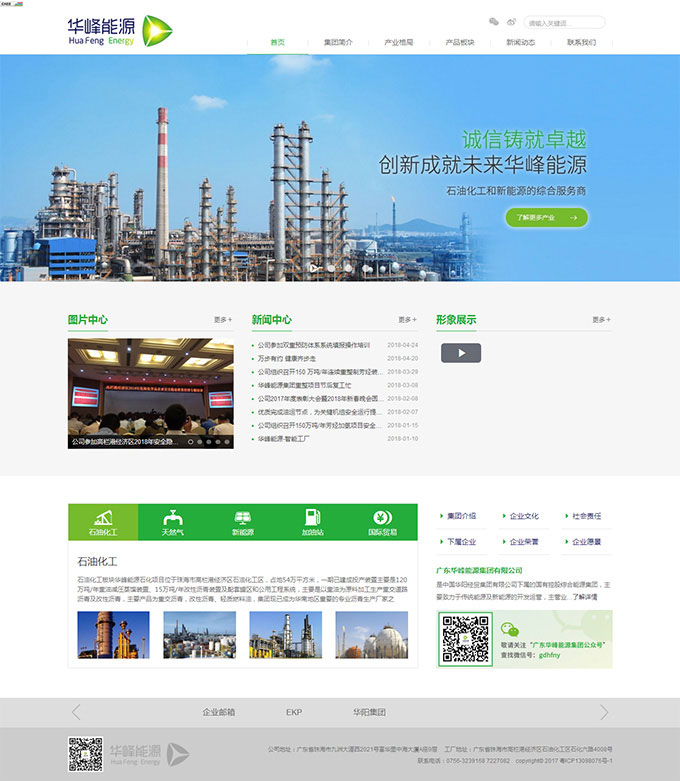This screenshot has height=781, width=680.
Task: Open the 企业邮箱 link in footer
Action: pos(218,712)
